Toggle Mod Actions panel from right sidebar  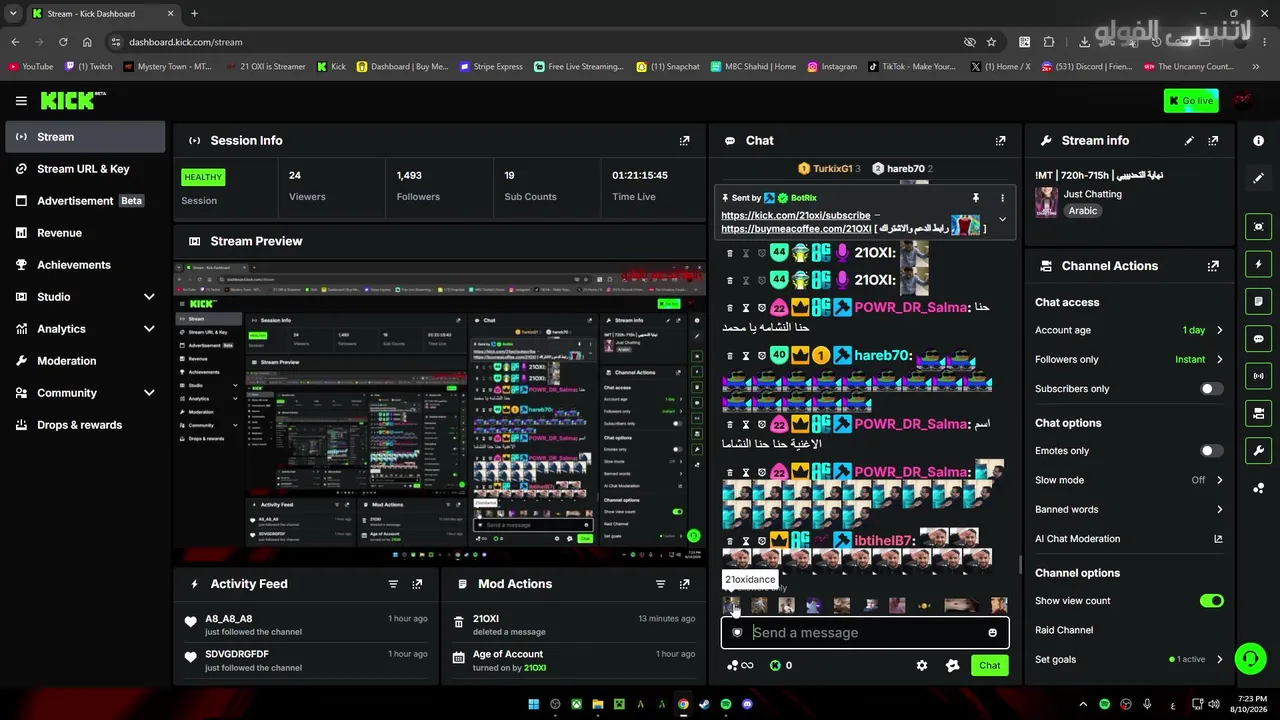1258,301
